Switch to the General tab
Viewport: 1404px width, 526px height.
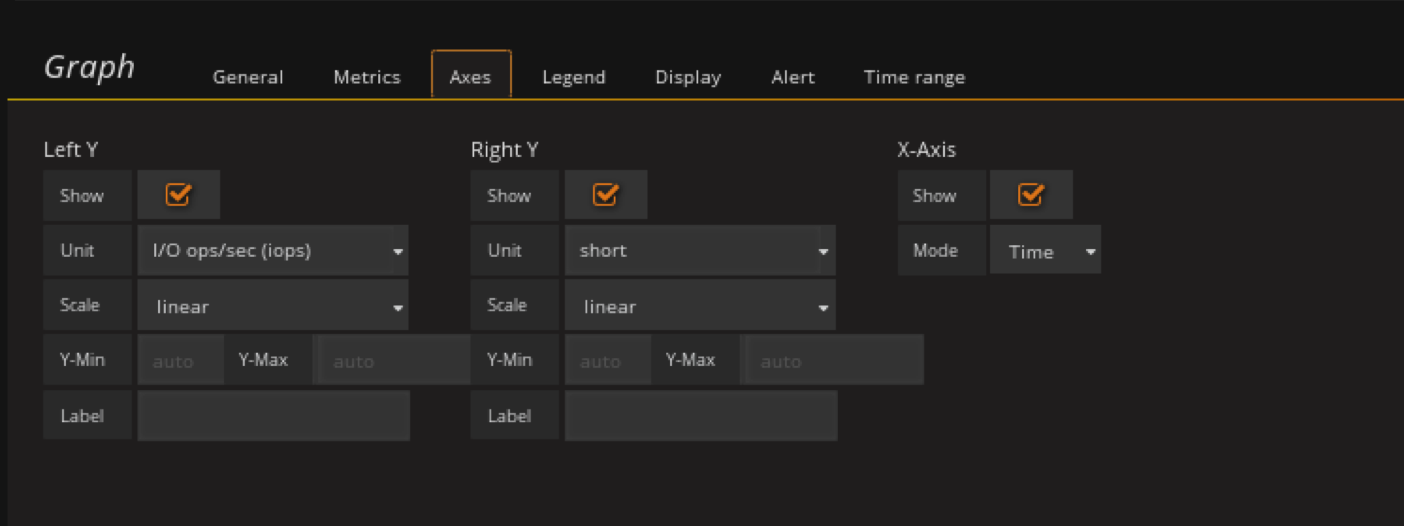[248, 77]
